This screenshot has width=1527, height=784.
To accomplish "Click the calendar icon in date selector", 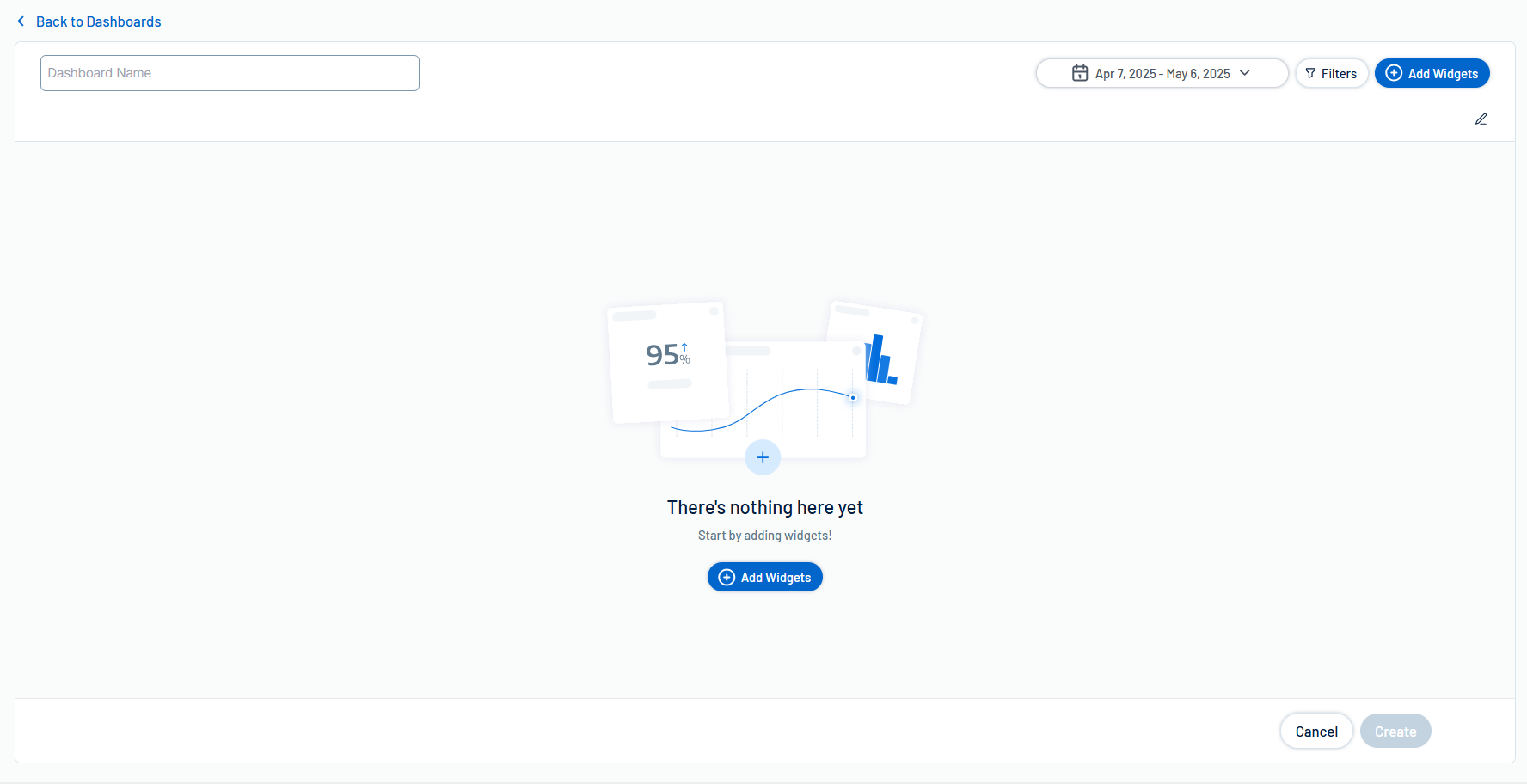I will [x=1080, y=73].
